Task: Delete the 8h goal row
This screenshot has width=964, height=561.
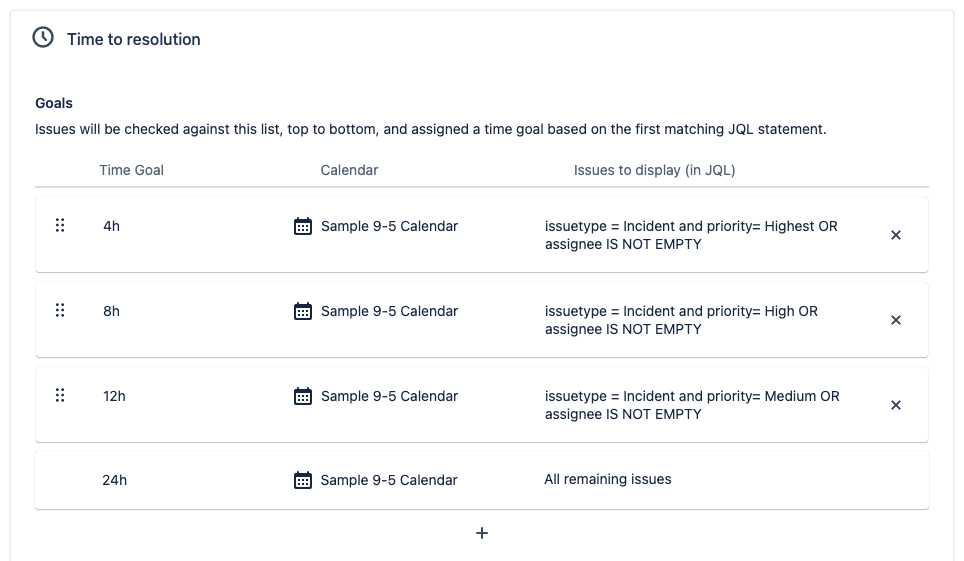Action: tap(896, 320)
